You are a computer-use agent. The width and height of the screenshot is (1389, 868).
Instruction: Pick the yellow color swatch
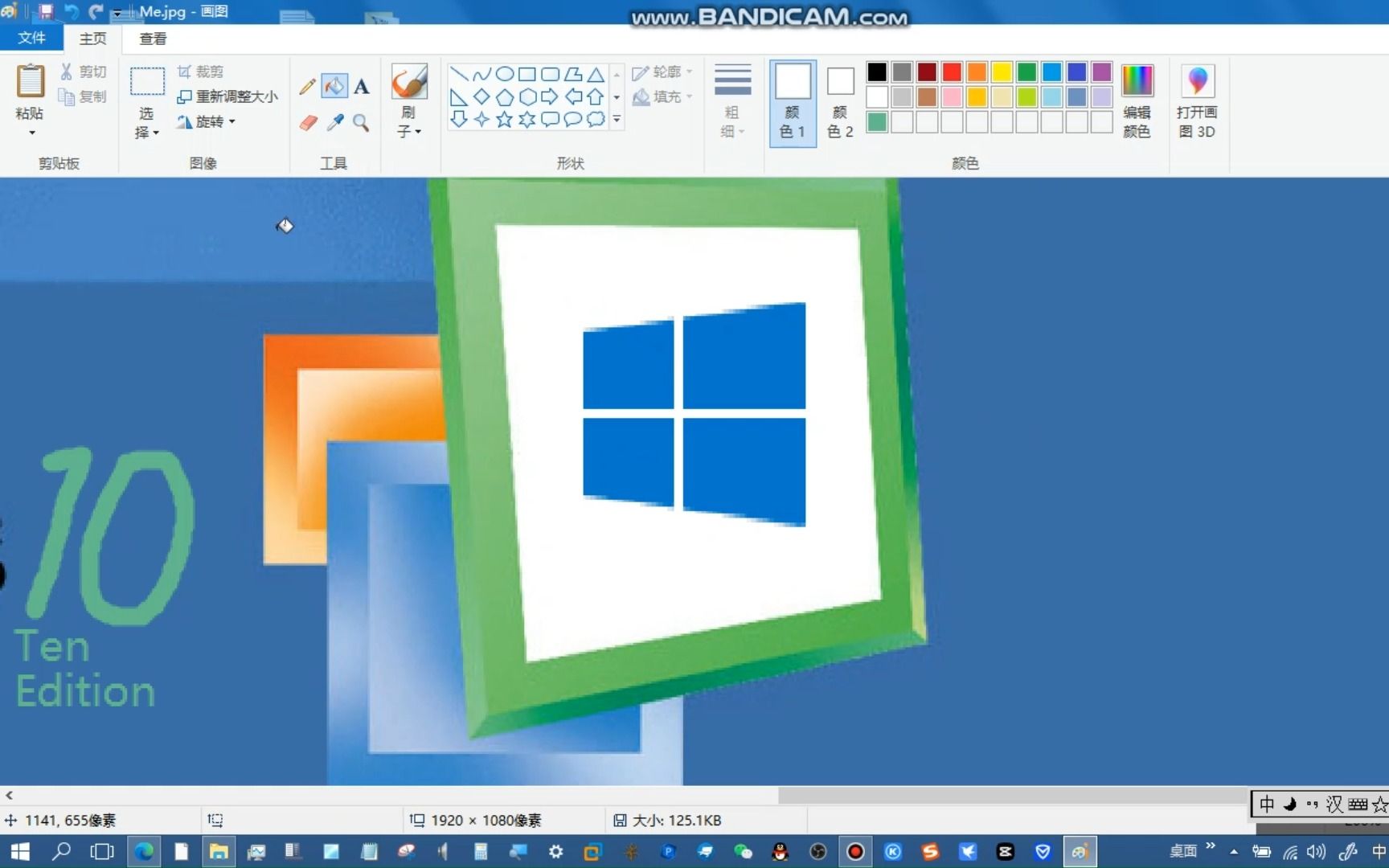click(1002, 72)
